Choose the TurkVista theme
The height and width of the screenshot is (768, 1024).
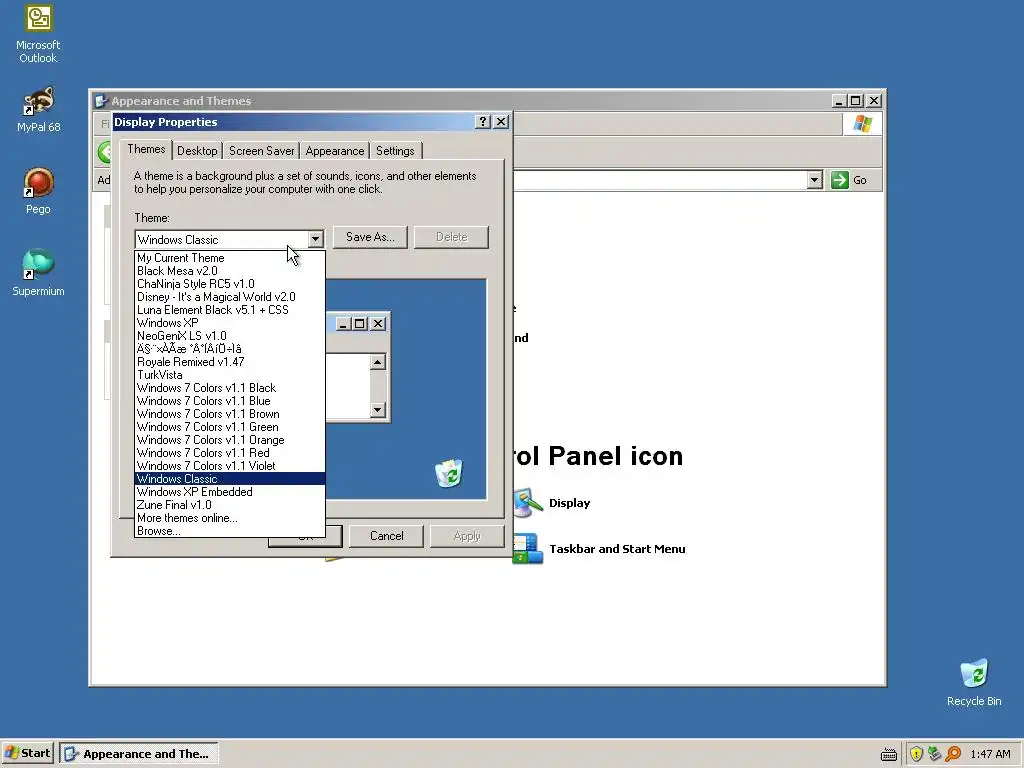(230, 375)
